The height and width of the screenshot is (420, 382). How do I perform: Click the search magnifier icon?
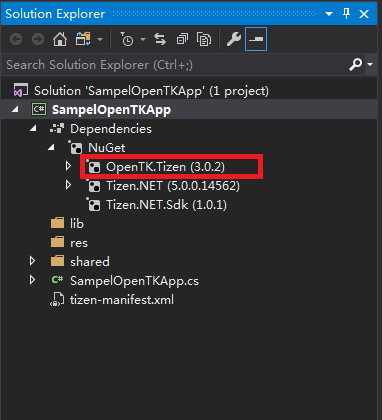tap(355, 64)
